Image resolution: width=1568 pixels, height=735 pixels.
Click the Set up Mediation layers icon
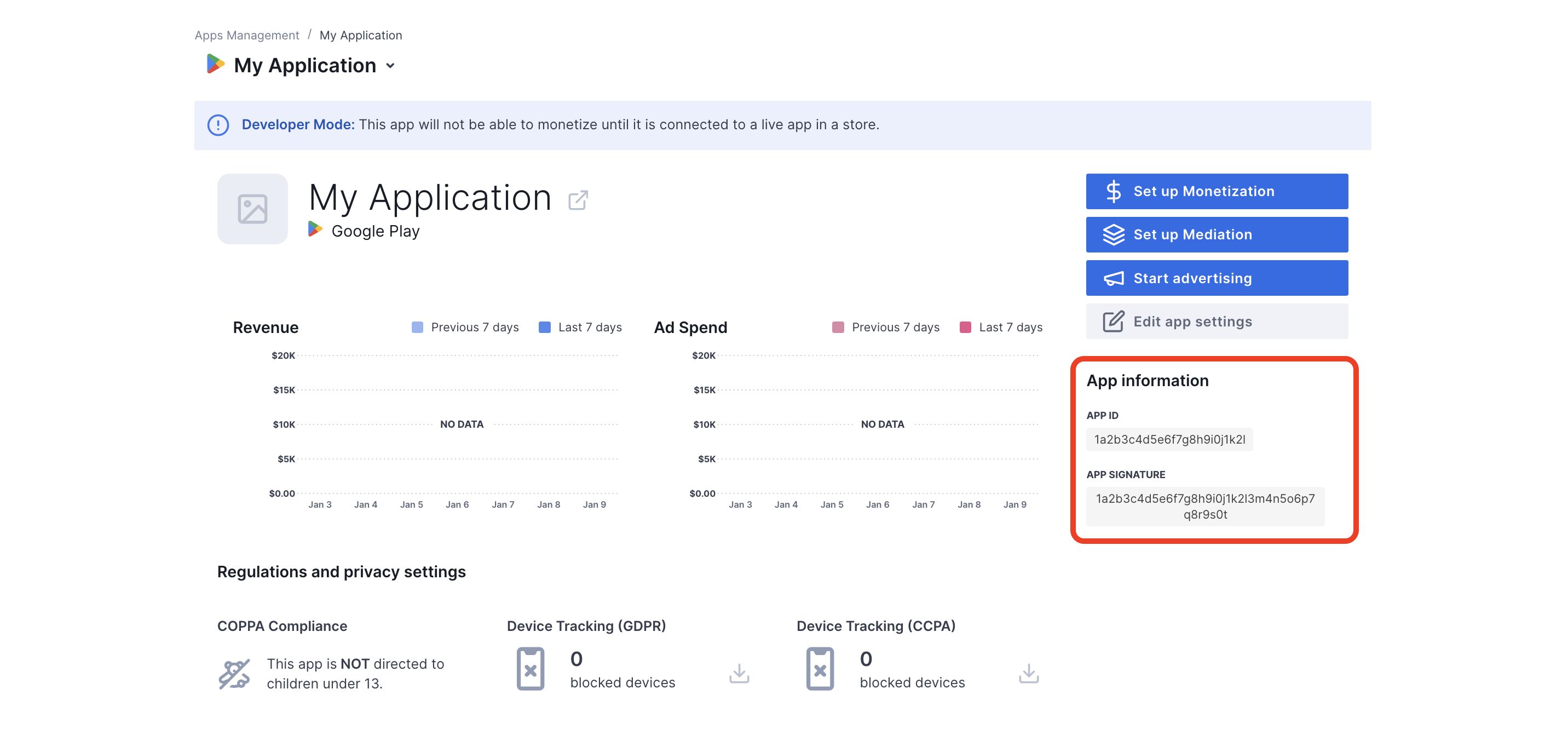point(1112,234)
